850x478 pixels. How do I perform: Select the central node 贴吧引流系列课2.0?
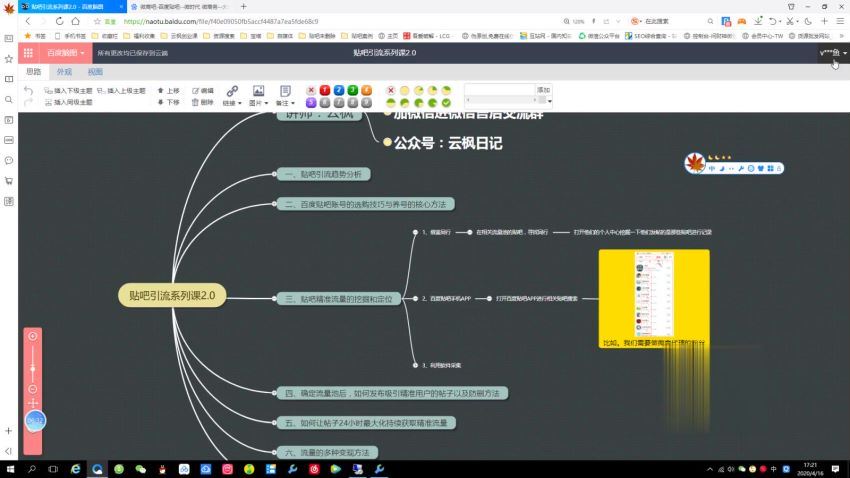click(172, 296)
